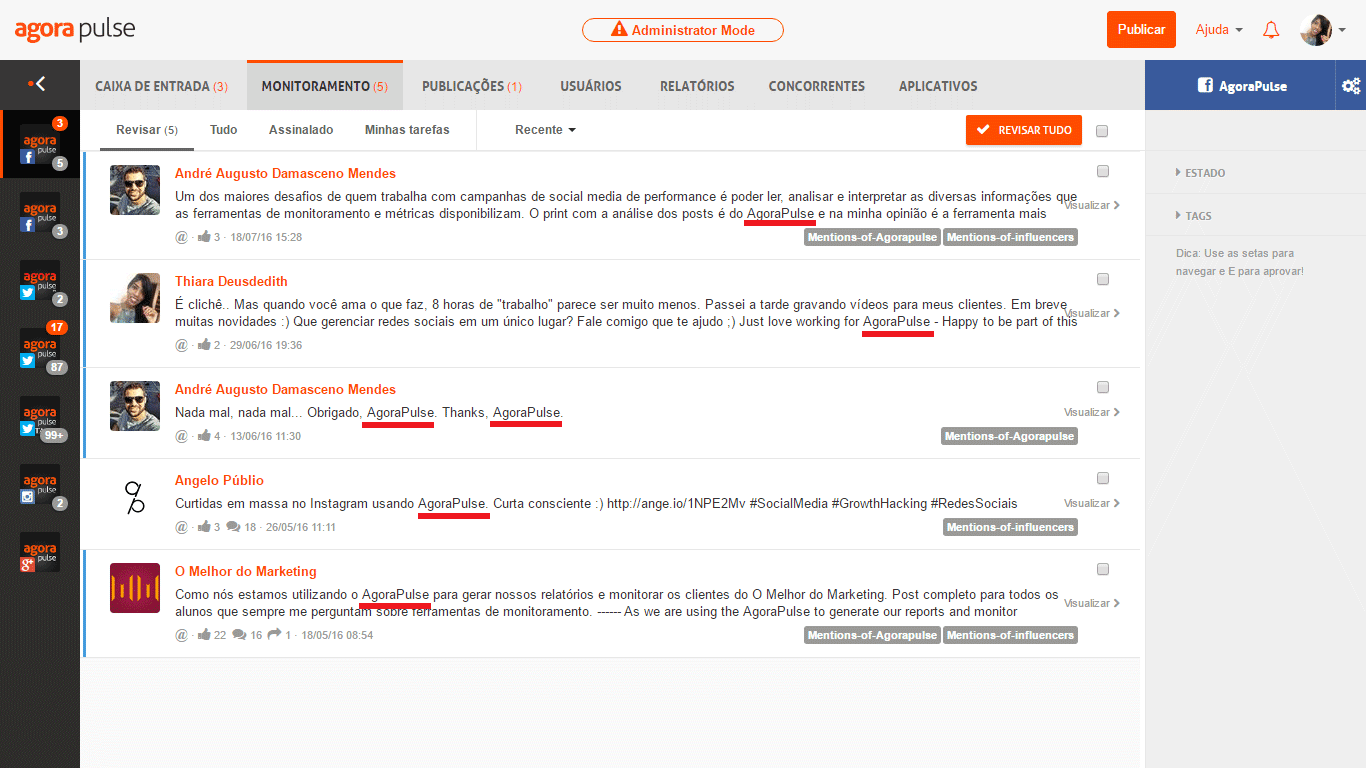Switch to the Monitoramento tab
Viewport: 1366px width, 768px height.
tap(325, 86)
